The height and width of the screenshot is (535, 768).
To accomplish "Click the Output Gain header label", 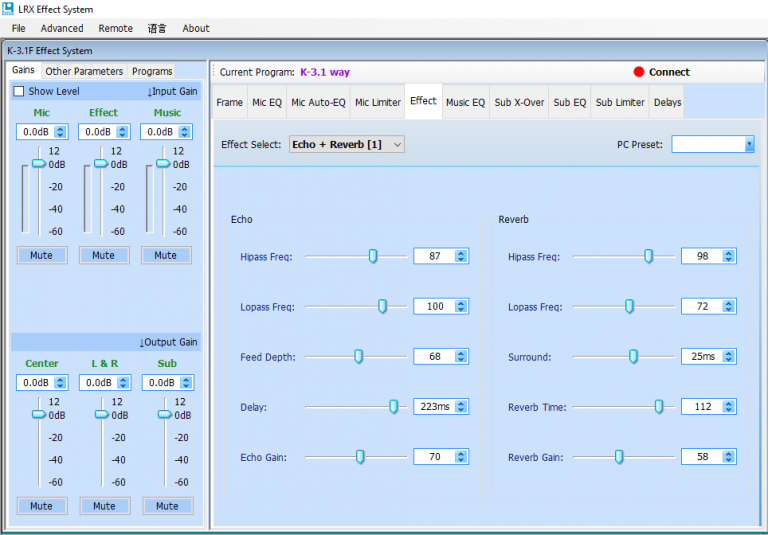I will (168, 342).
